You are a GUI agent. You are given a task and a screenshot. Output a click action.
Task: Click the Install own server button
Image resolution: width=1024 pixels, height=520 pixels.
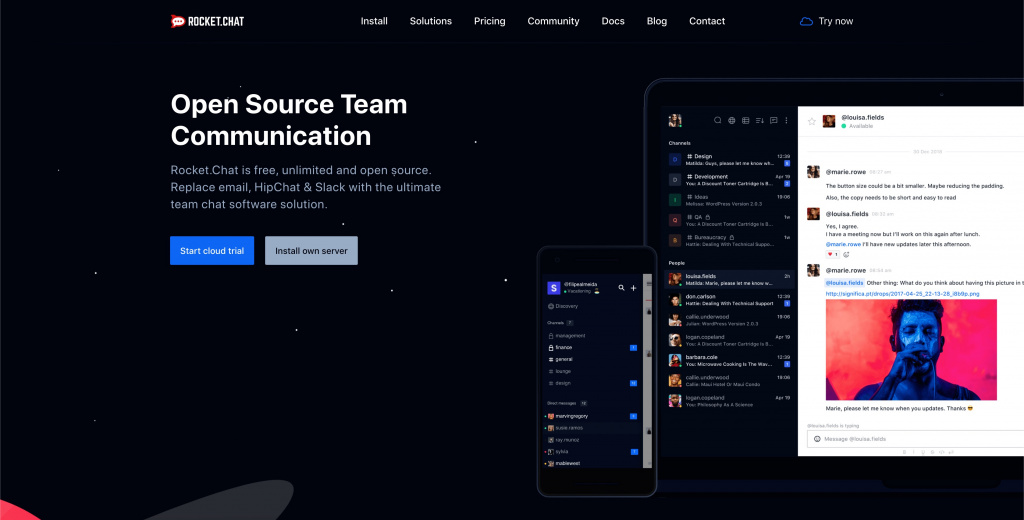coord(311,251)
